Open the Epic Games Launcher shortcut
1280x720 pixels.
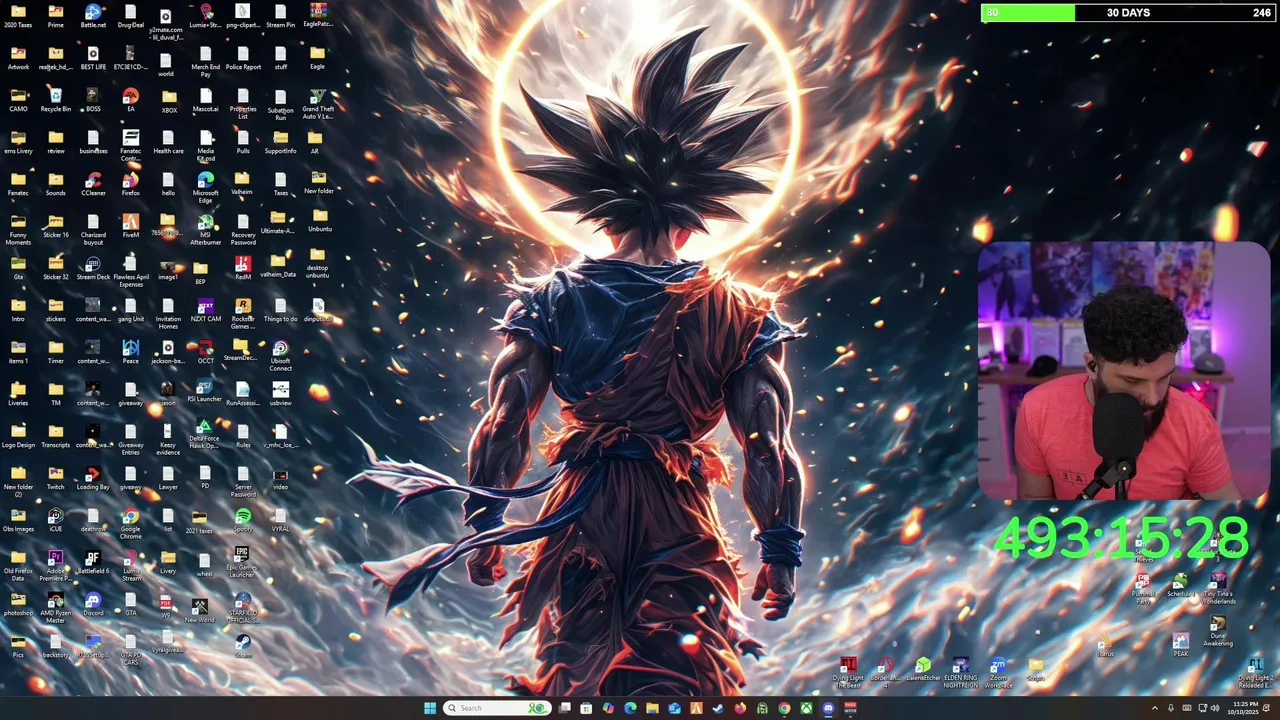(x=242, y=562)
